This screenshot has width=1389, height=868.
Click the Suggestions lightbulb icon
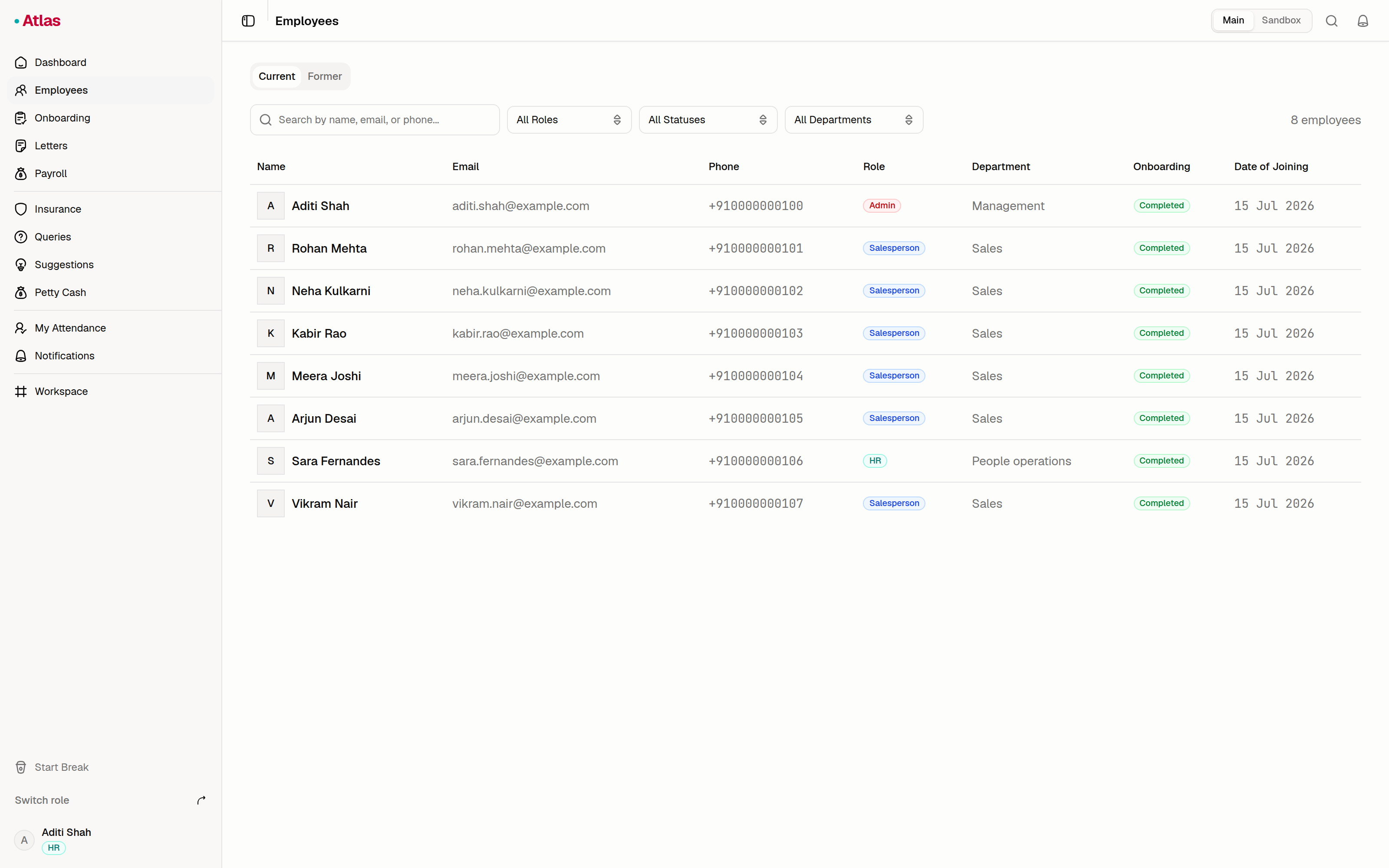tap(21, 265)
